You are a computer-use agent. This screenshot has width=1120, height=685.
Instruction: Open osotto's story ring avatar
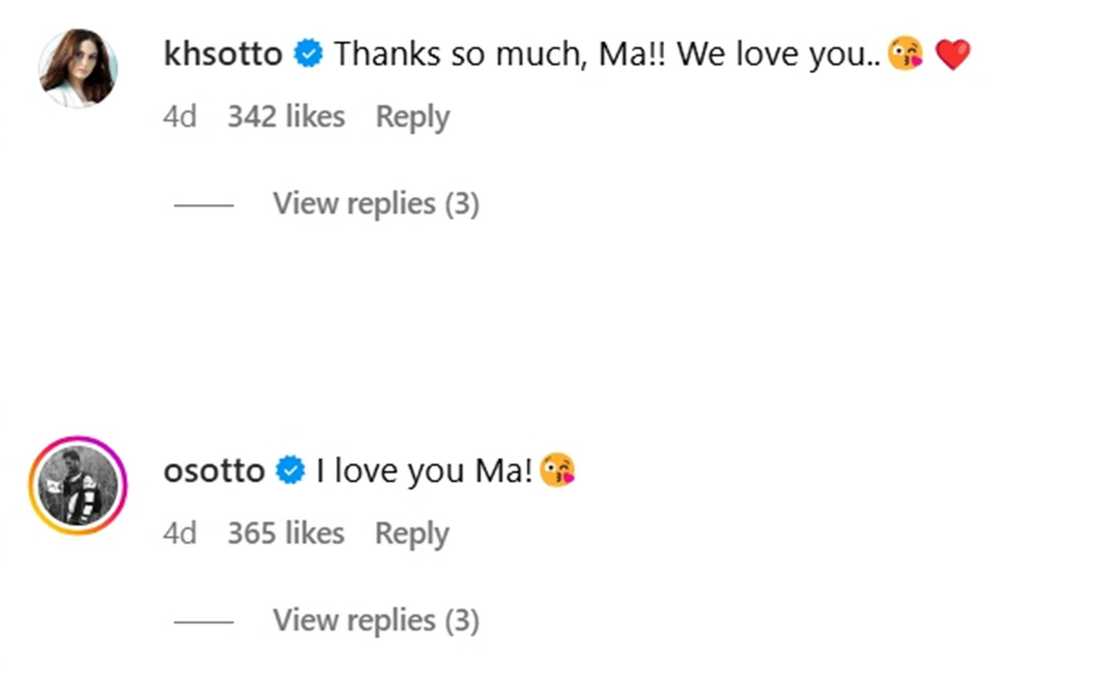point(78,486)
